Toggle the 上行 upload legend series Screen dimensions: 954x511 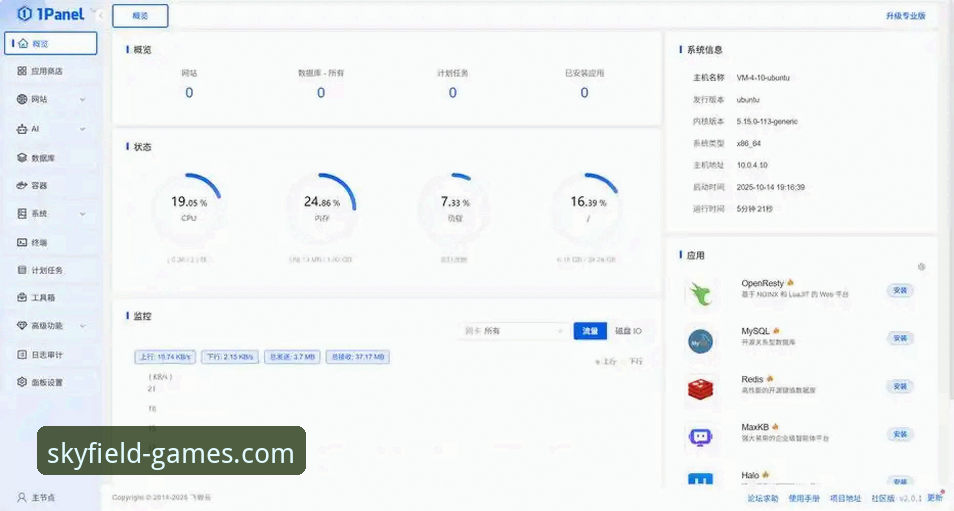(x=606, y=361)
